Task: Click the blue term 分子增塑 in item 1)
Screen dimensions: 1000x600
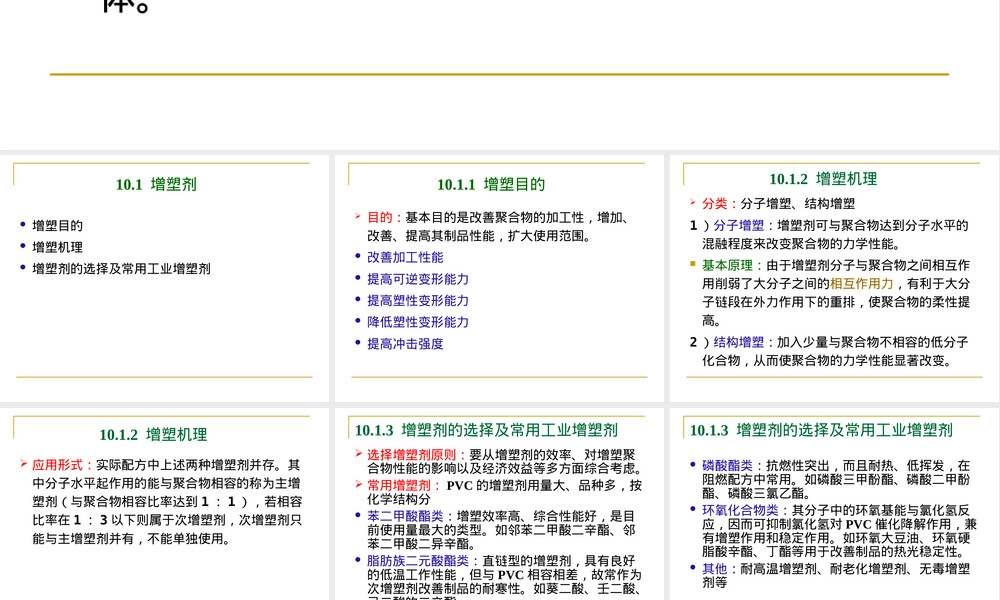Action: click(739, 226)
